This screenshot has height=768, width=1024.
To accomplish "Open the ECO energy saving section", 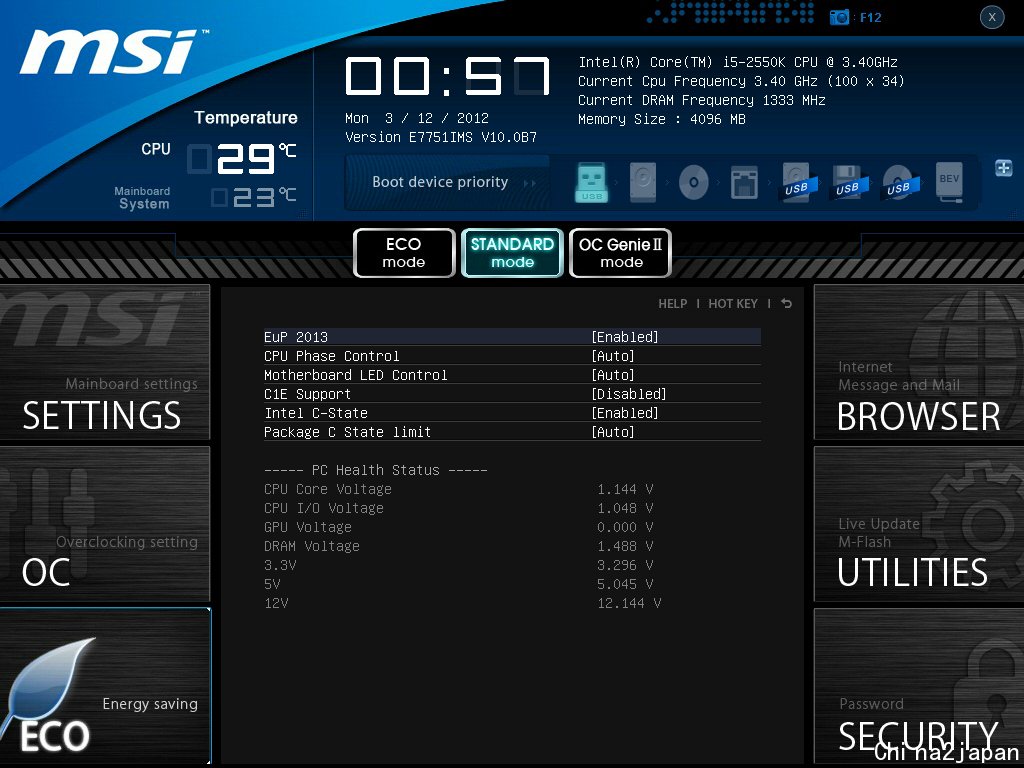I will click(x=105, y=686).
